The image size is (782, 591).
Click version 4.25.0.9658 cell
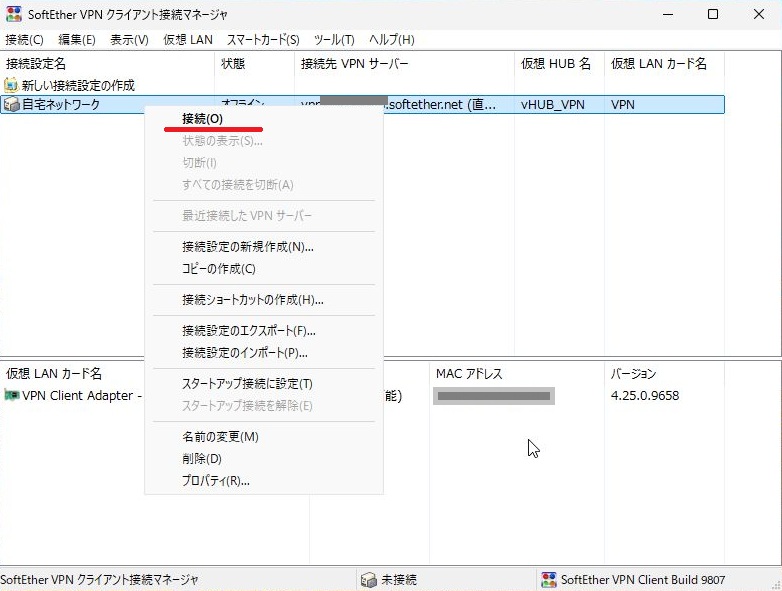(644, 395)
